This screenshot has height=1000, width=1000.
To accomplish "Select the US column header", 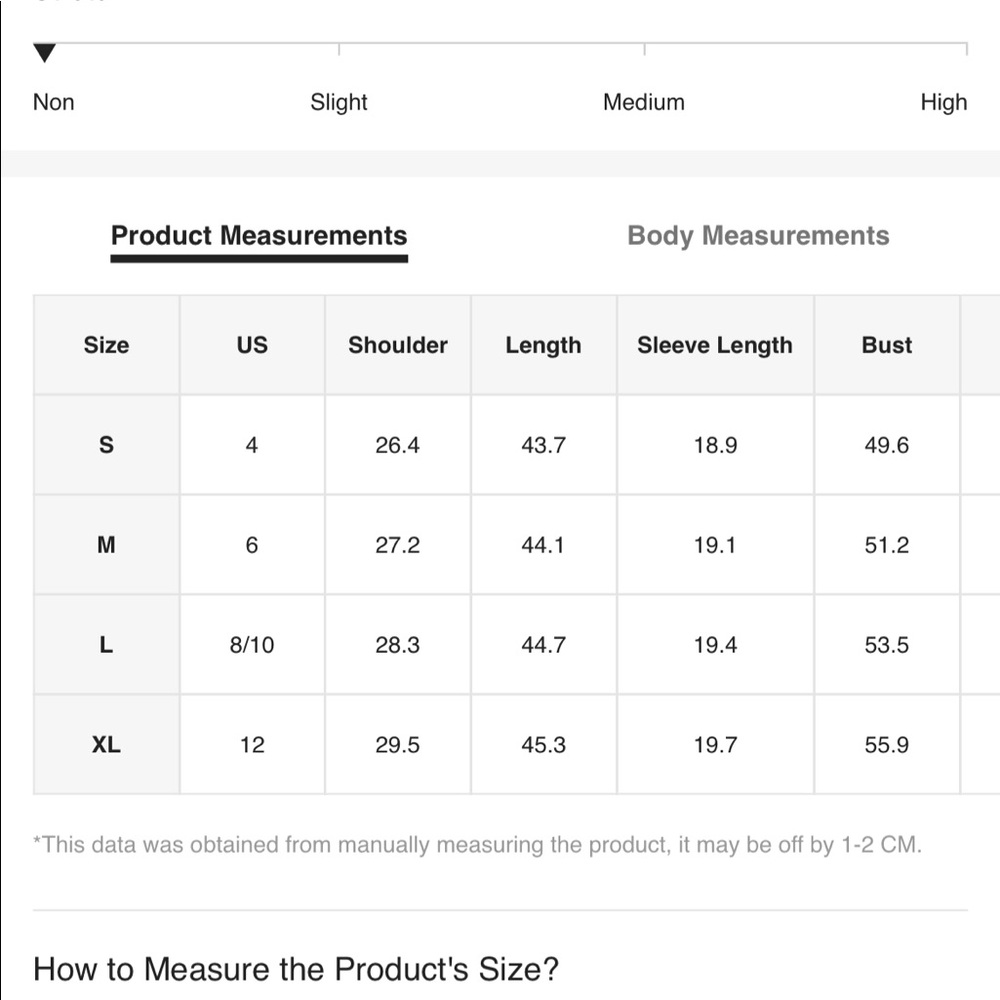I will (x=252, y=345).
